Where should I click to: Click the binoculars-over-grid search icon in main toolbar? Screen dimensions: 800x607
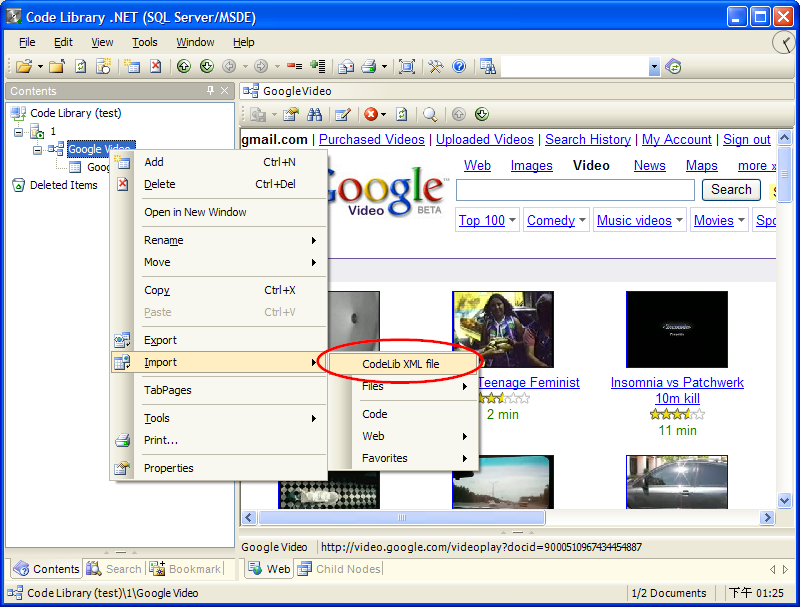pos(488,66)
